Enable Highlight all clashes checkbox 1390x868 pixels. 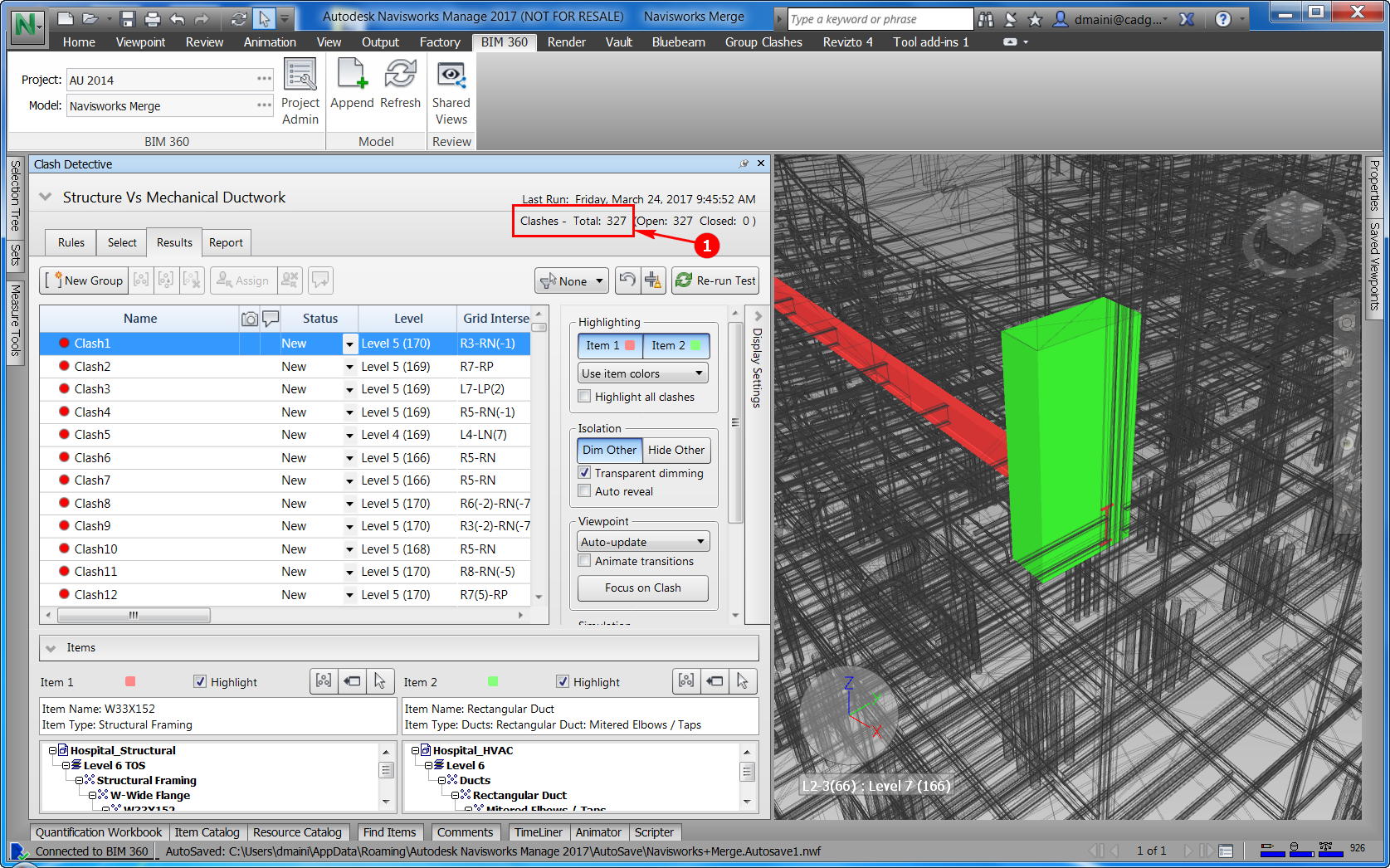coord(585,397)
